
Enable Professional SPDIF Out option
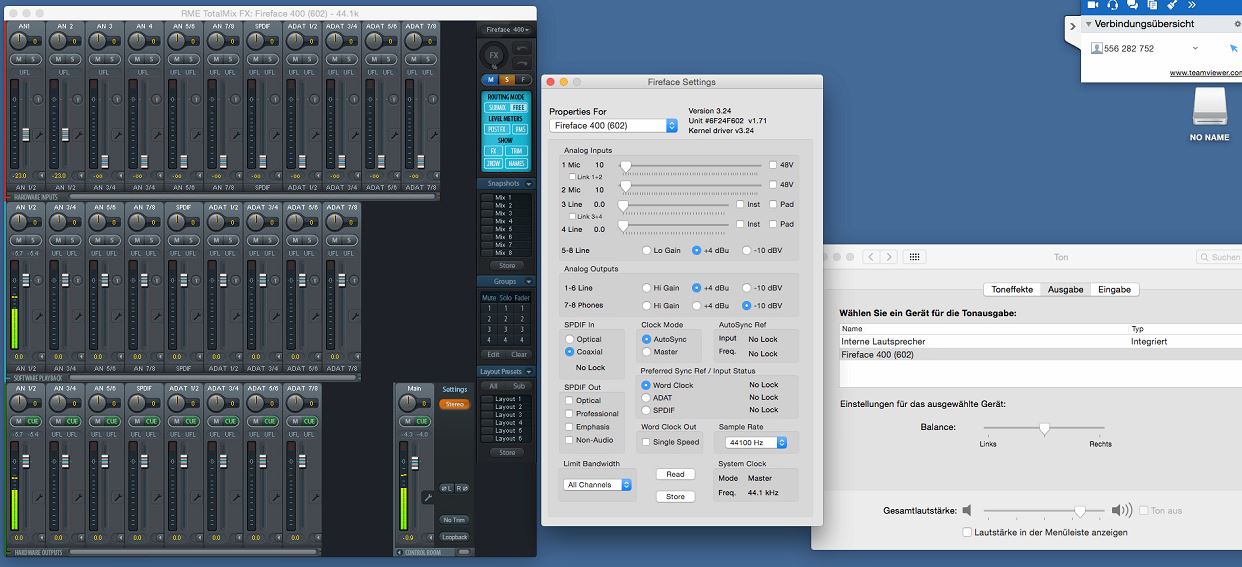pos(569,413)
